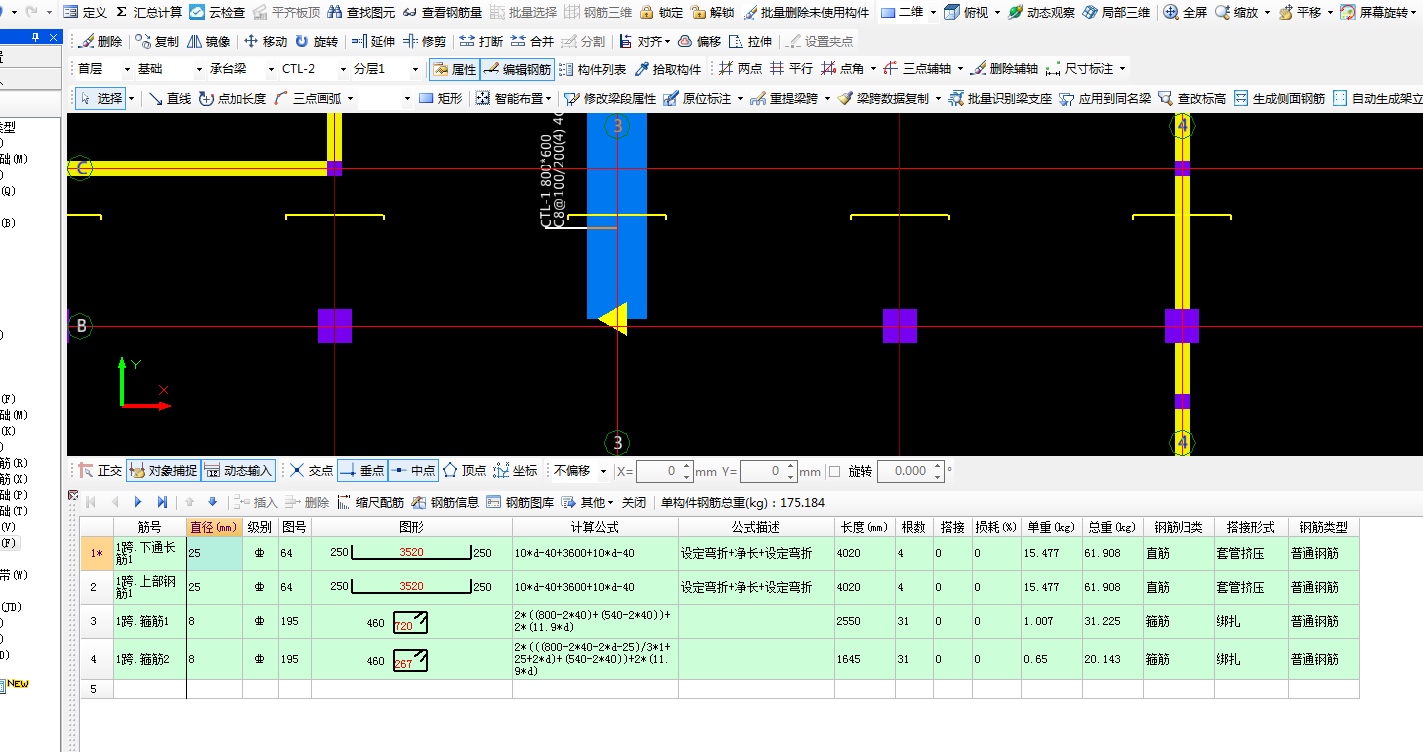Select the 删除 delete tool in edit toolbar

click(100, 41)
